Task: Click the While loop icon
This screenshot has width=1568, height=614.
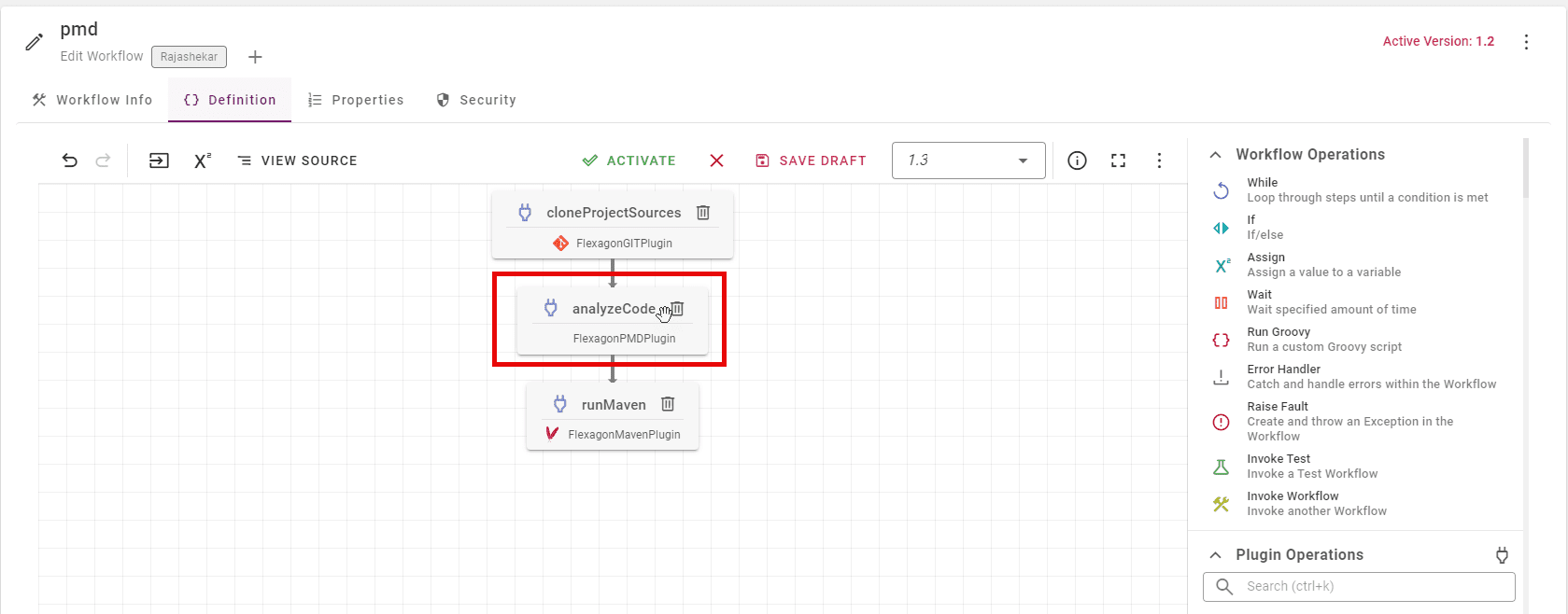Action: tap(1221, 190)
